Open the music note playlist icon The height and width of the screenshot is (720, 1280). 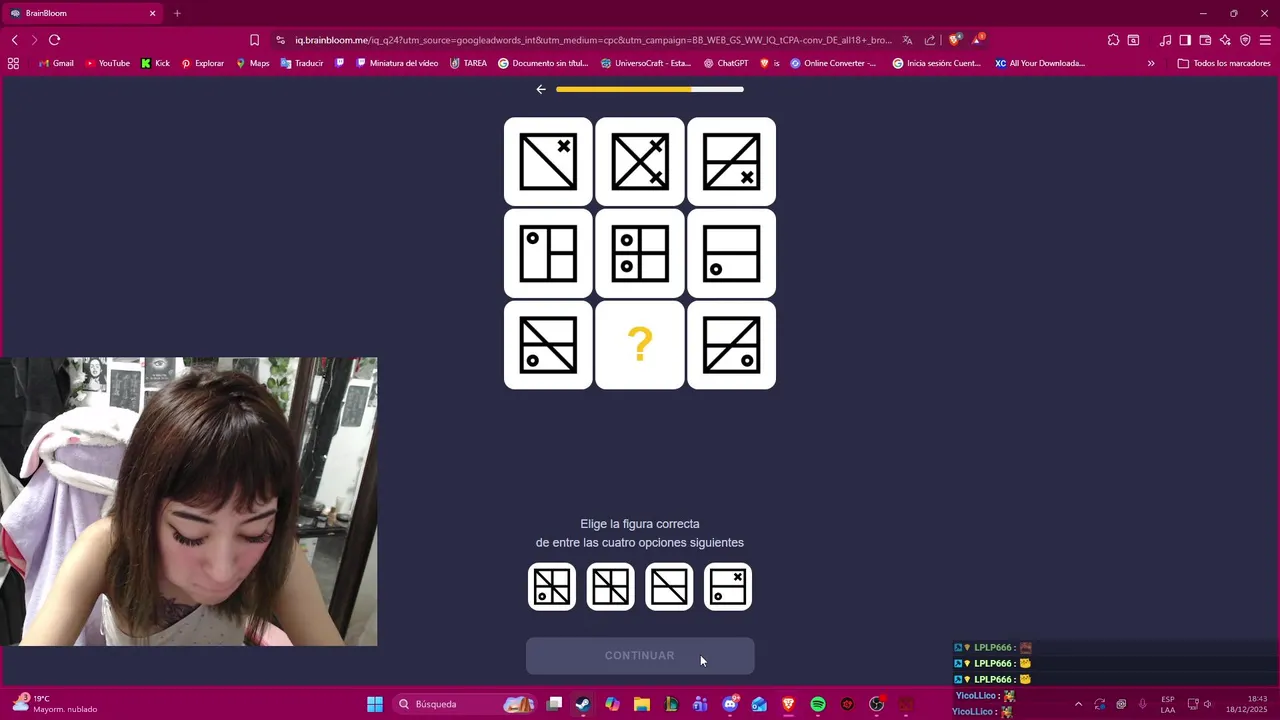pyautogui.click(x=1165, y=40)
